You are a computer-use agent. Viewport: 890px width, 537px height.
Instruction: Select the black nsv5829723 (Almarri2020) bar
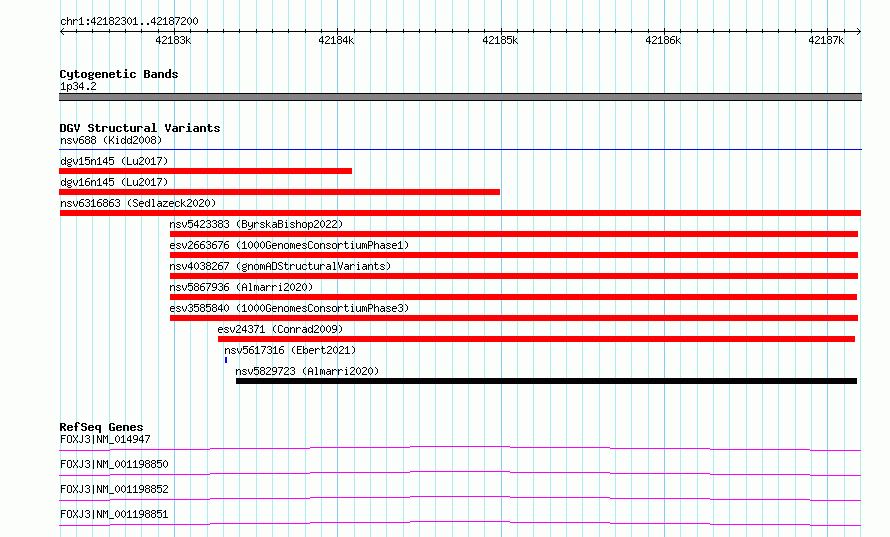[547, 381]
